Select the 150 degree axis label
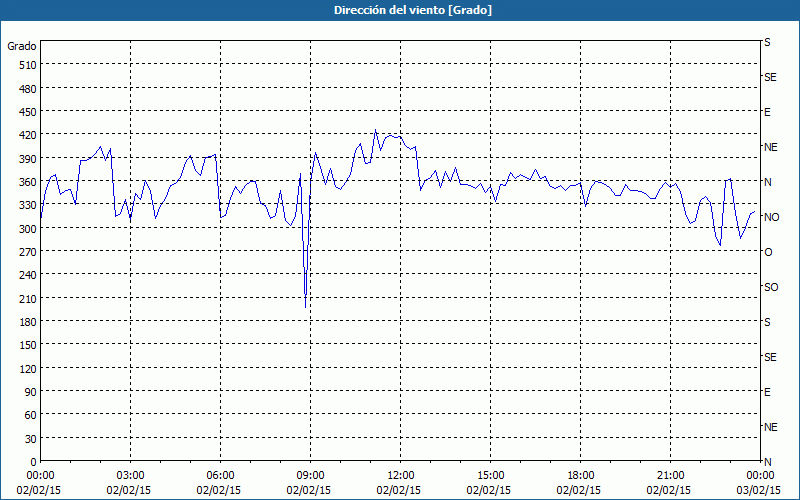Viewport: 800px width, 500px height. 28,345
